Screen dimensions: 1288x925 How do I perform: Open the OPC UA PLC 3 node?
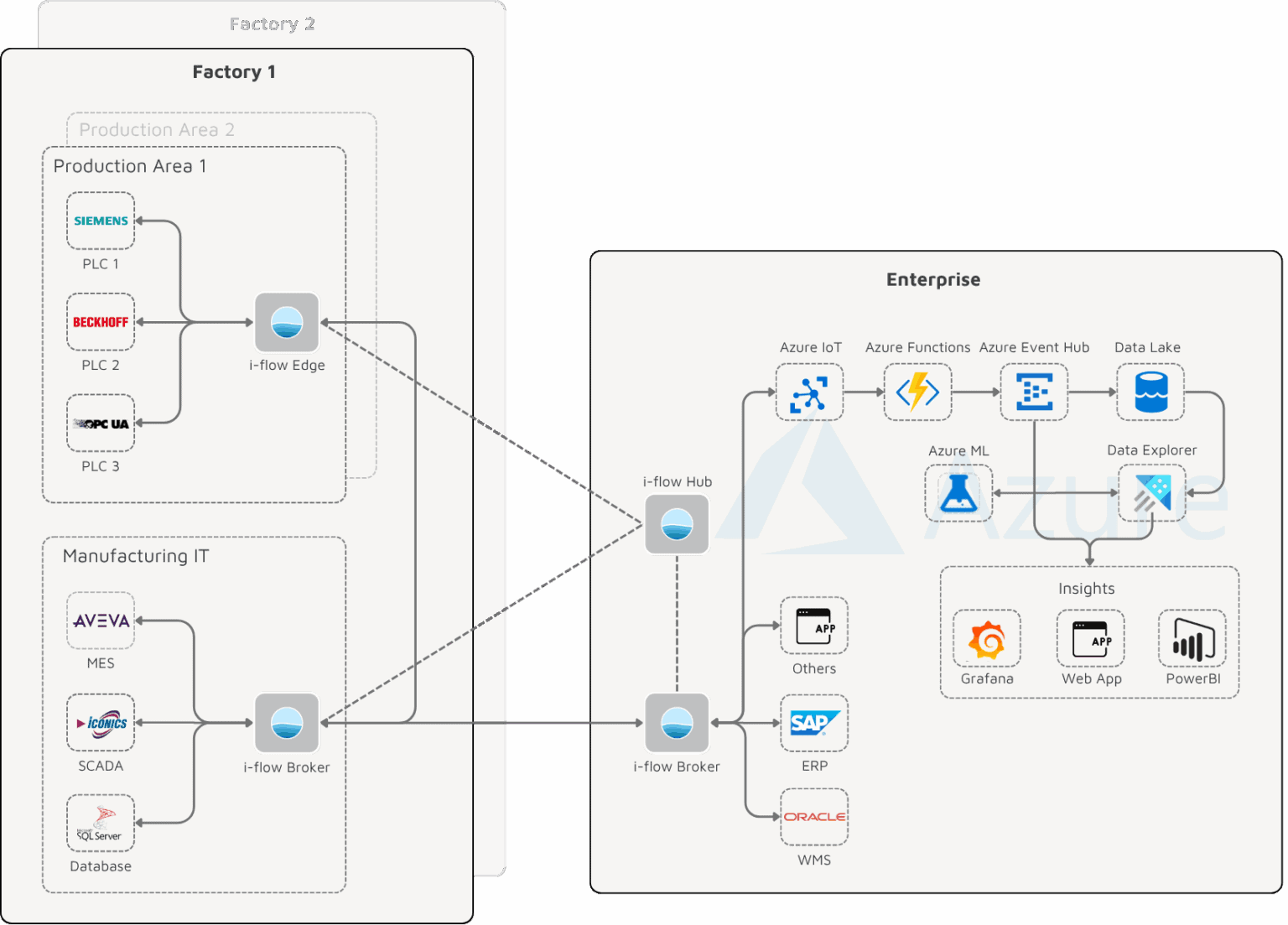click(100, 423)
